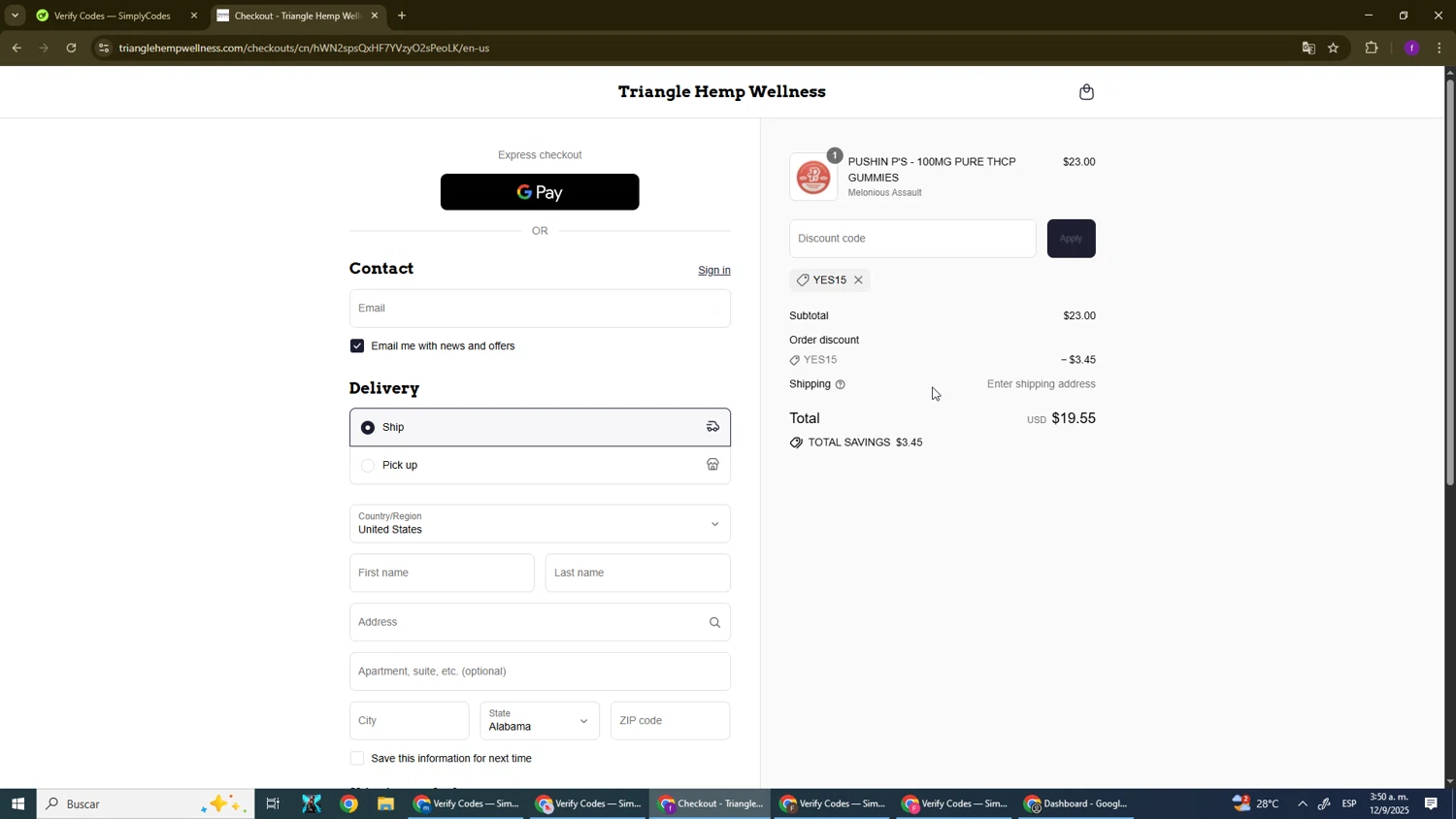Viewport: 1456px width, 819px height.
Task: Click the Sign in link
Action: point(713,270)
